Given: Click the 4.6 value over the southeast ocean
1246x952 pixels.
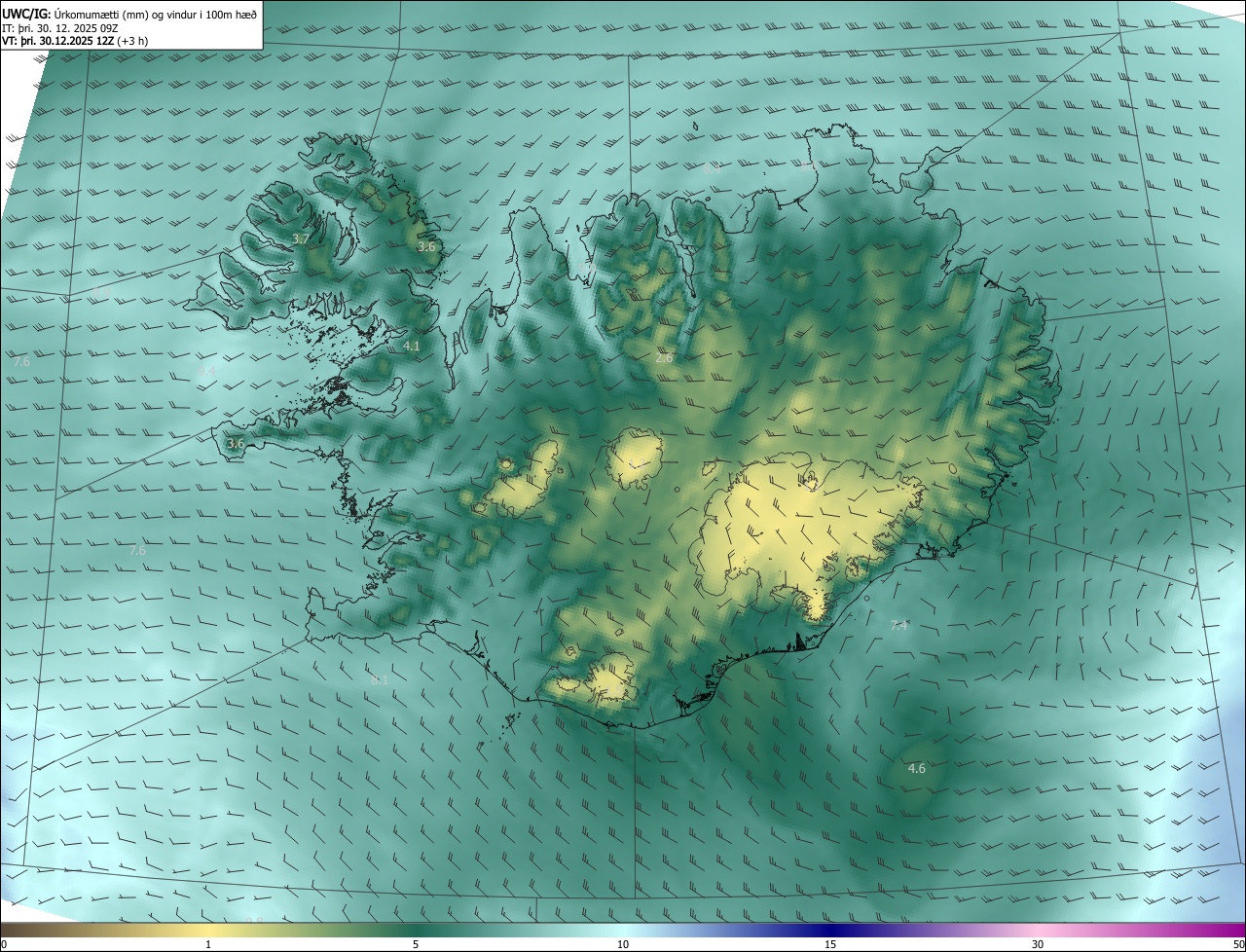Looking at the screenshot, I should [917, 768].
